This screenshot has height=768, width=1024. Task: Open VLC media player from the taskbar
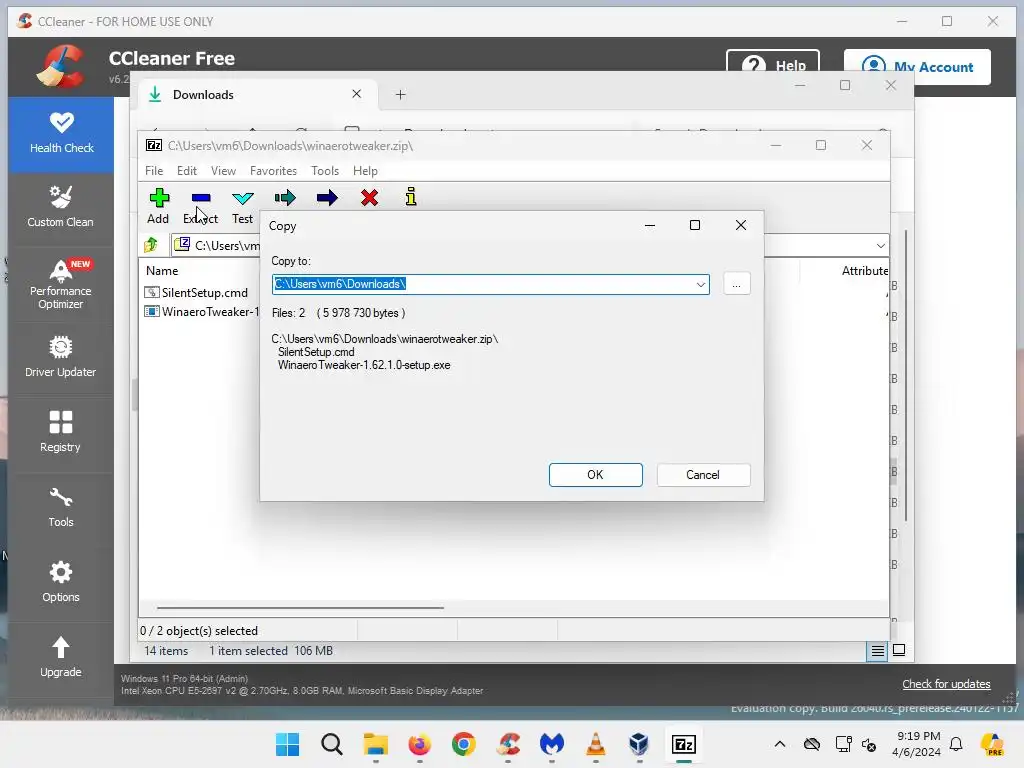tap(596, 744)
